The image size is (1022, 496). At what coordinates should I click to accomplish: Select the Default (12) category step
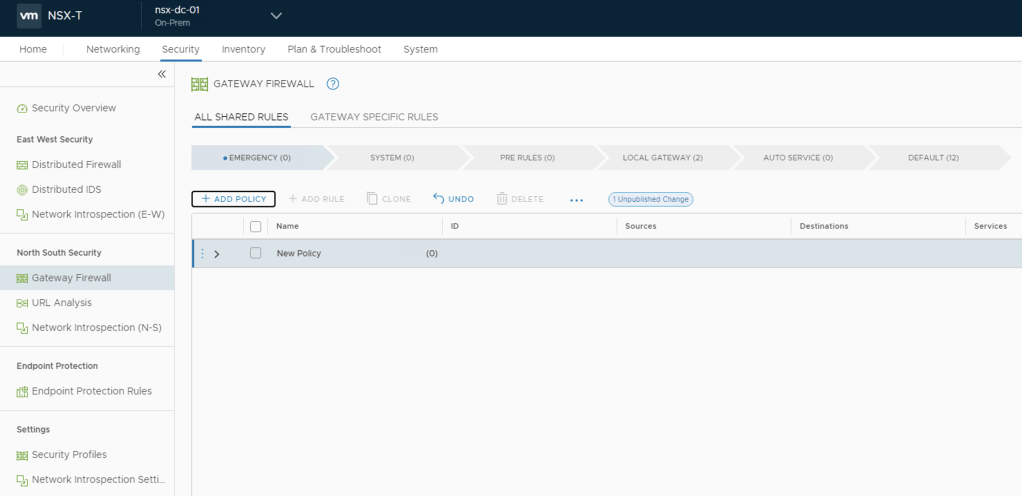[932, 158]
